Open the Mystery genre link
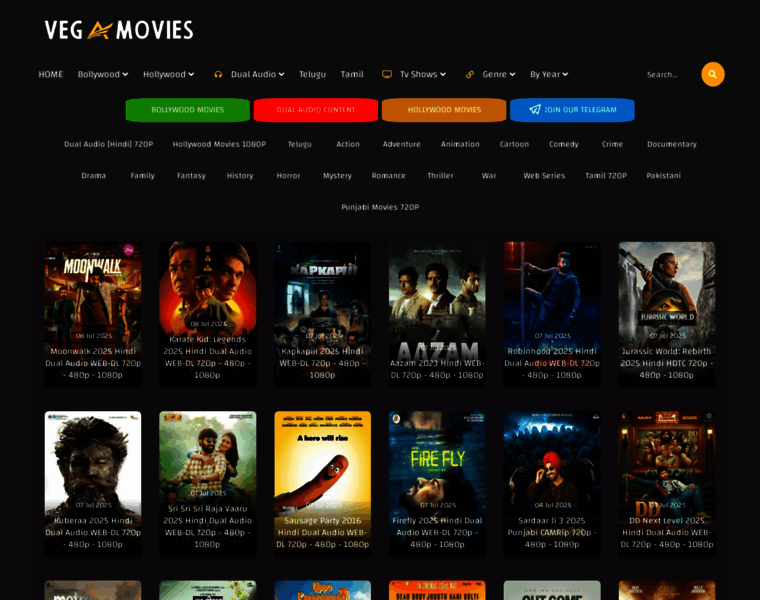Image resolution: width=760 pixels, height=600 pixels. (x=337, y=175)
